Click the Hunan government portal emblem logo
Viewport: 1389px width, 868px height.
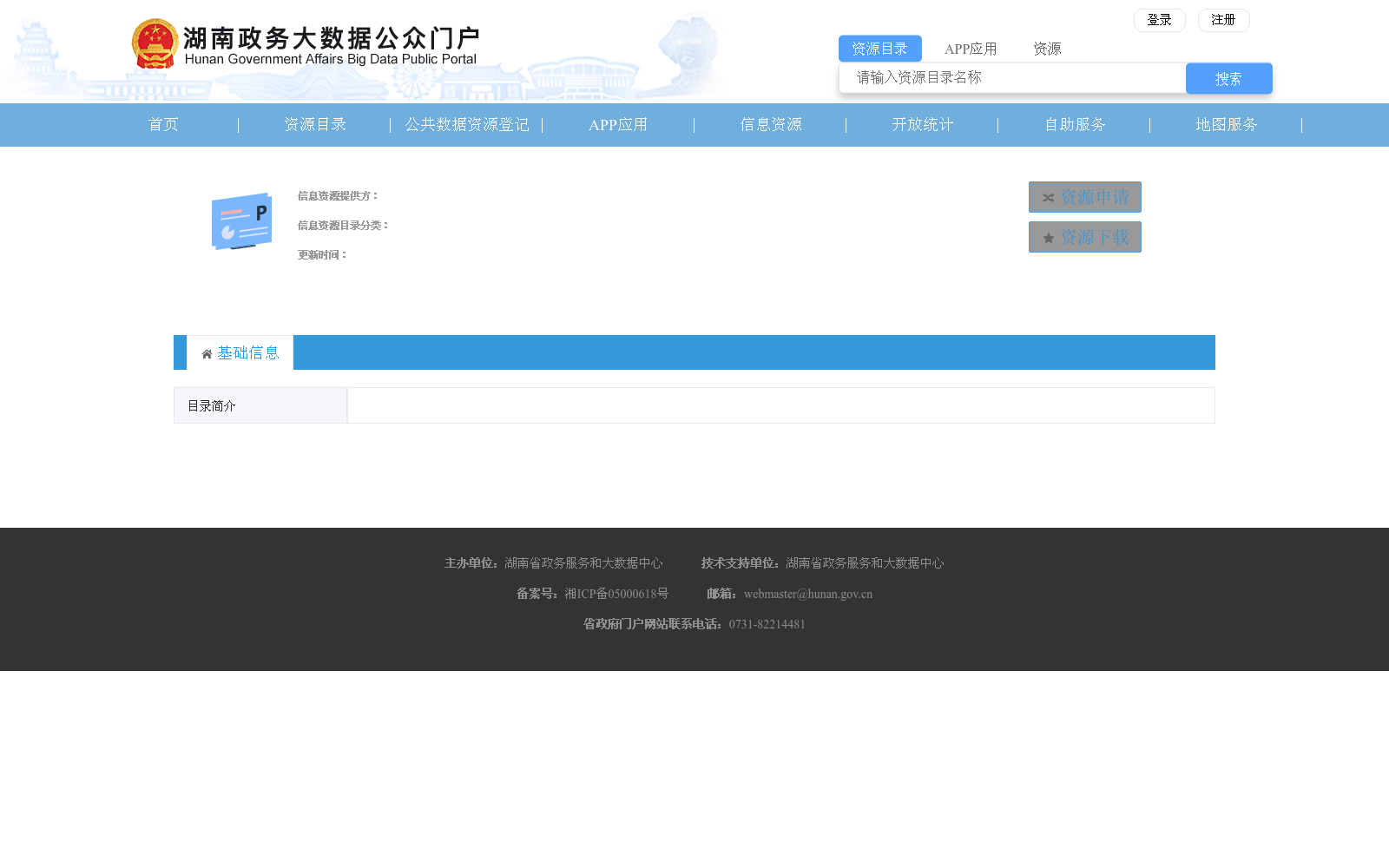pos(155,43)
